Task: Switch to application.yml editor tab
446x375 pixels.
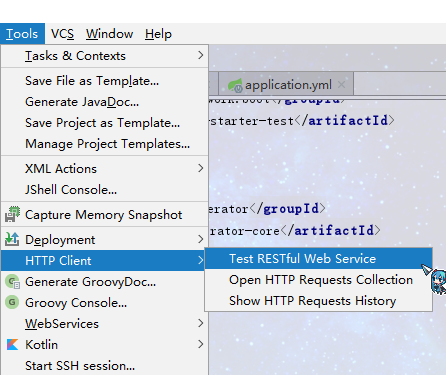Action: [286, 85]
